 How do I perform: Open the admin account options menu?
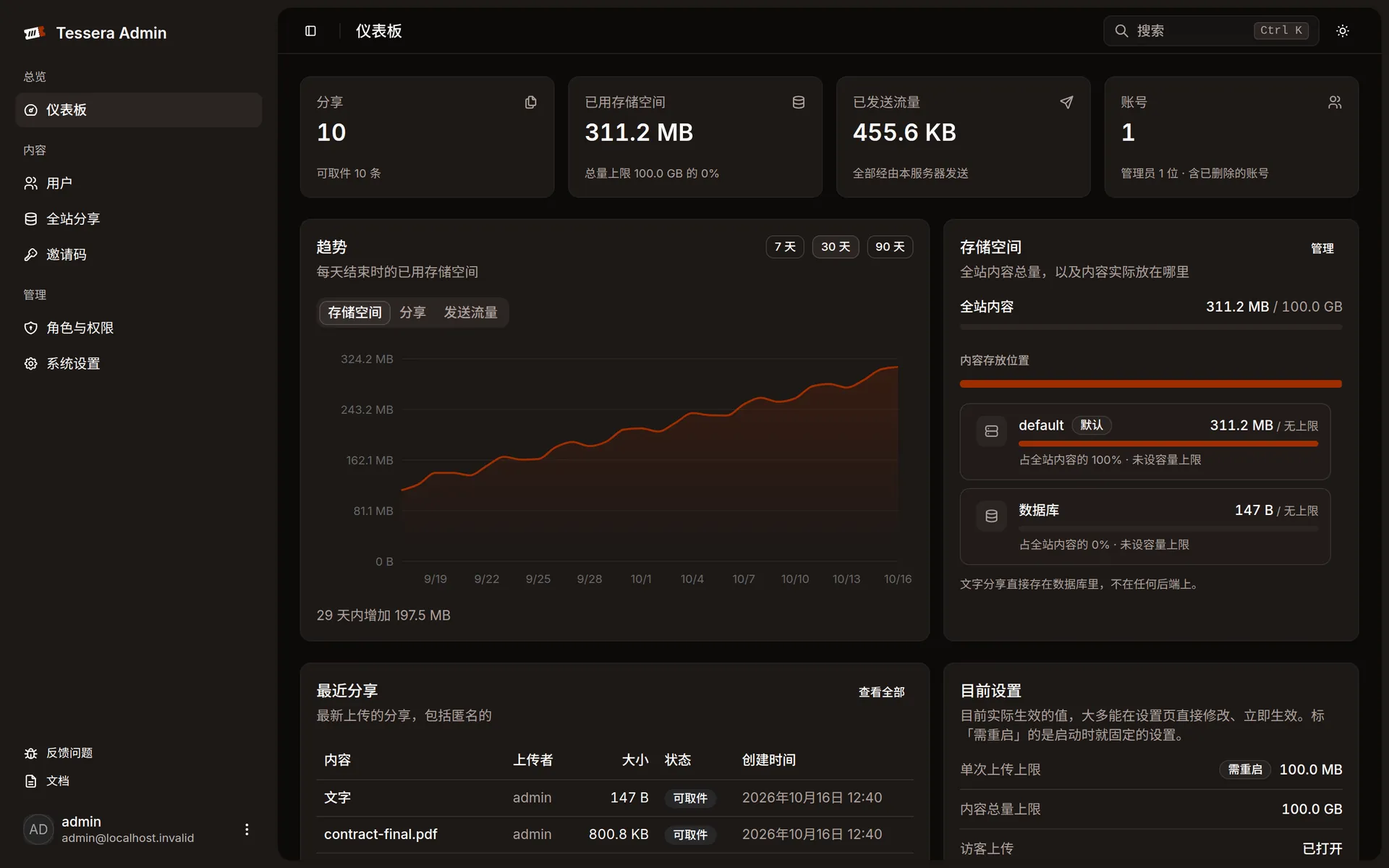tap(247, 830)
